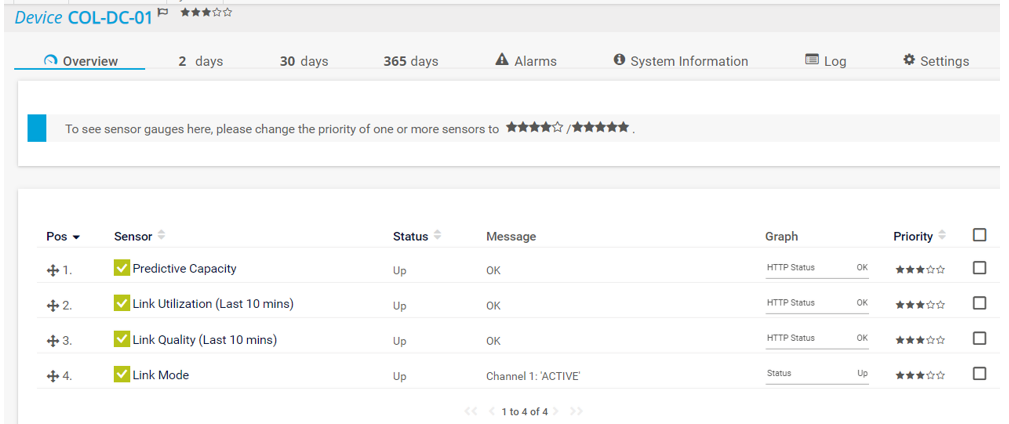Screen dimensions: 1009x424
Task: Tick the checkbox for Predictive Capacity sensor
Action: point(979,268)
